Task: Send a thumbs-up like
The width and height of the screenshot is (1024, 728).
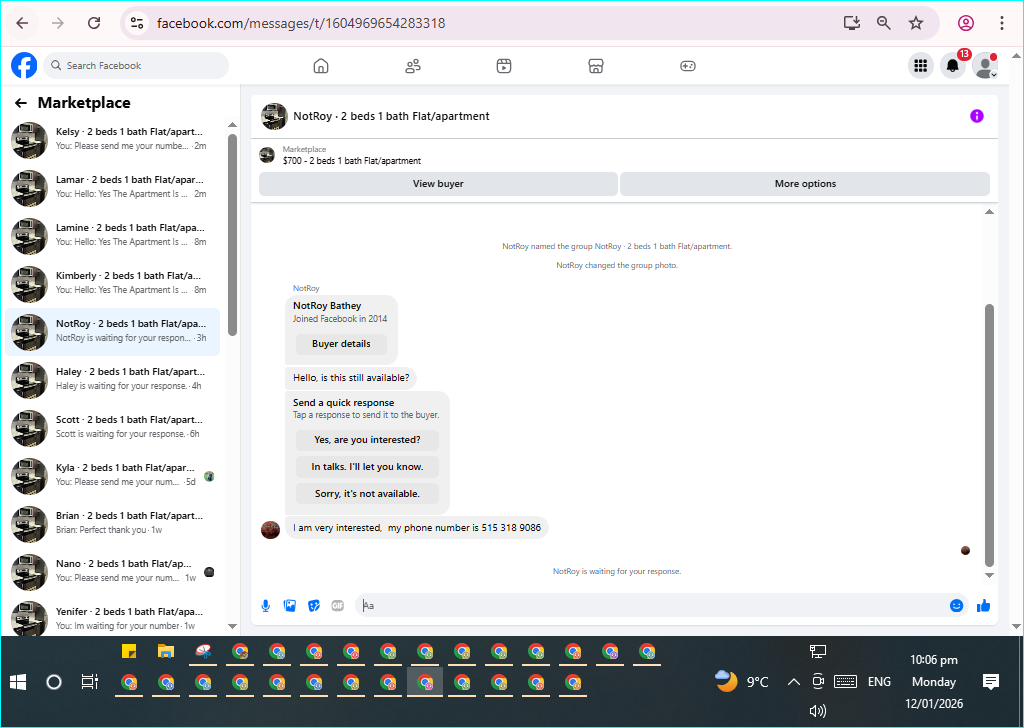Action: pos(984,606)
